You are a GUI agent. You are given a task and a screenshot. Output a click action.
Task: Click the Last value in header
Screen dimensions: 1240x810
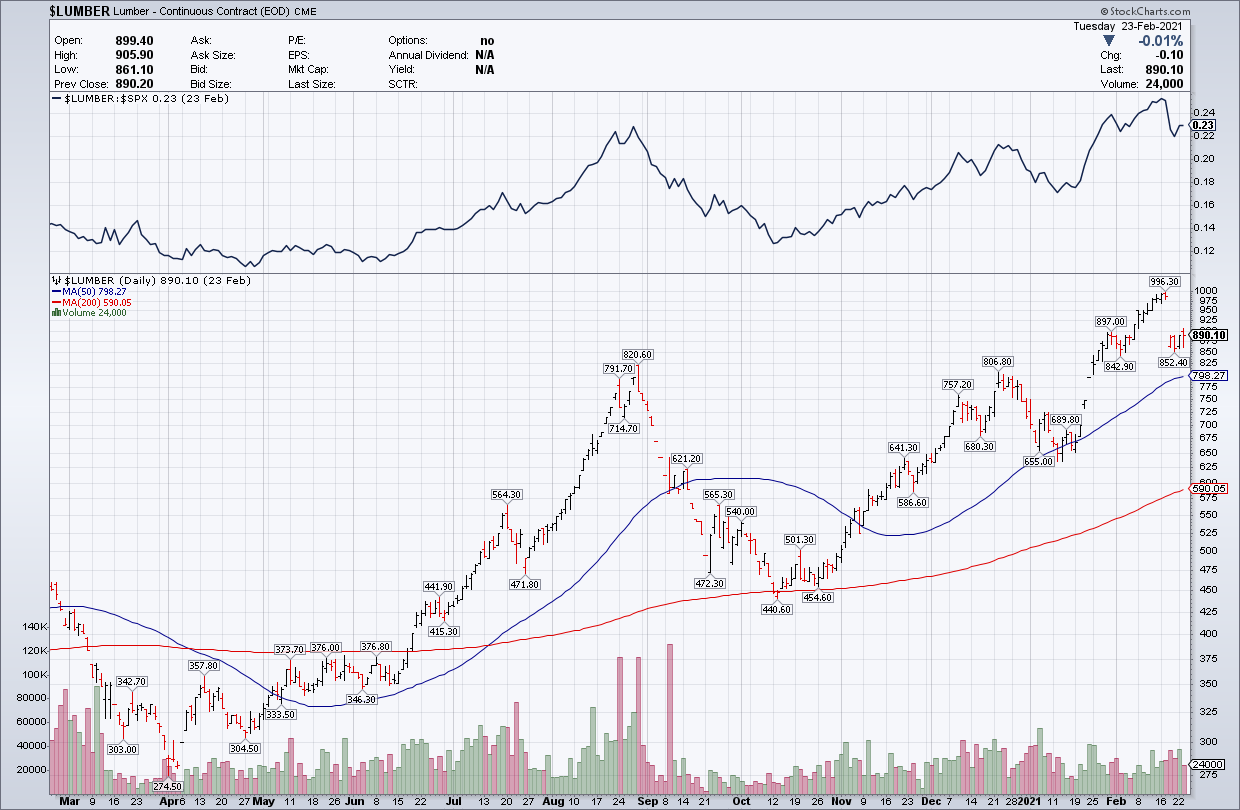click(x=1165, y=70)
